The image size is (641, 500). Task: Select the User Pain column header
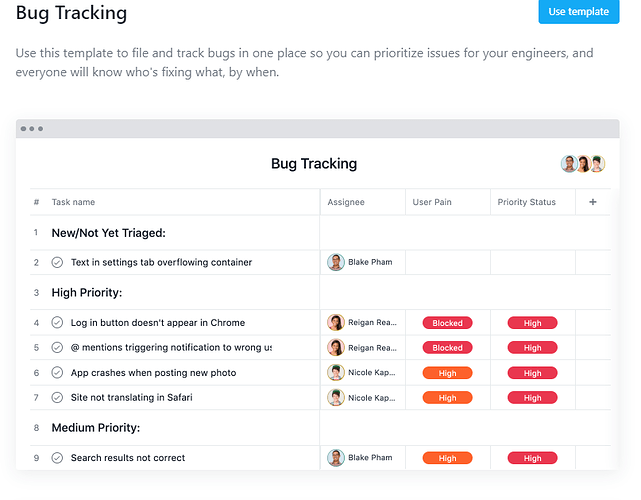coord(432,202)
